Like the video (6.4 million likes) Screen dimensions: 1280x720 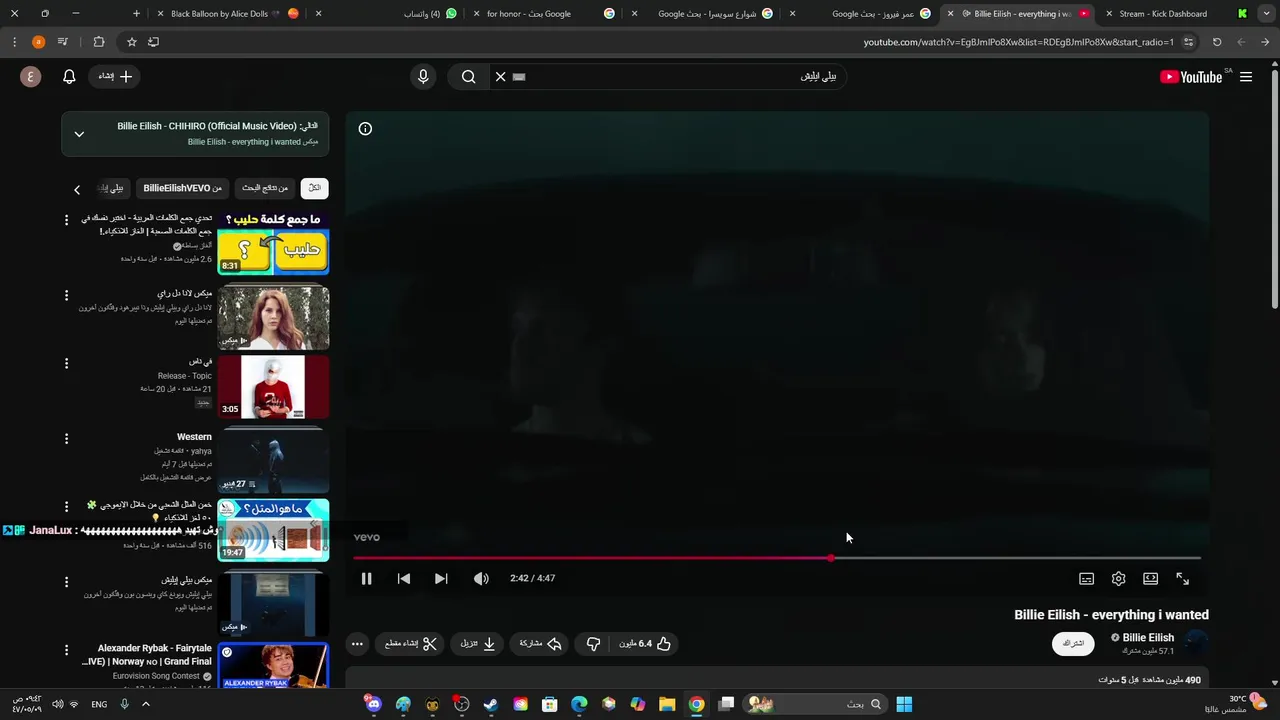tap(645, 644)
